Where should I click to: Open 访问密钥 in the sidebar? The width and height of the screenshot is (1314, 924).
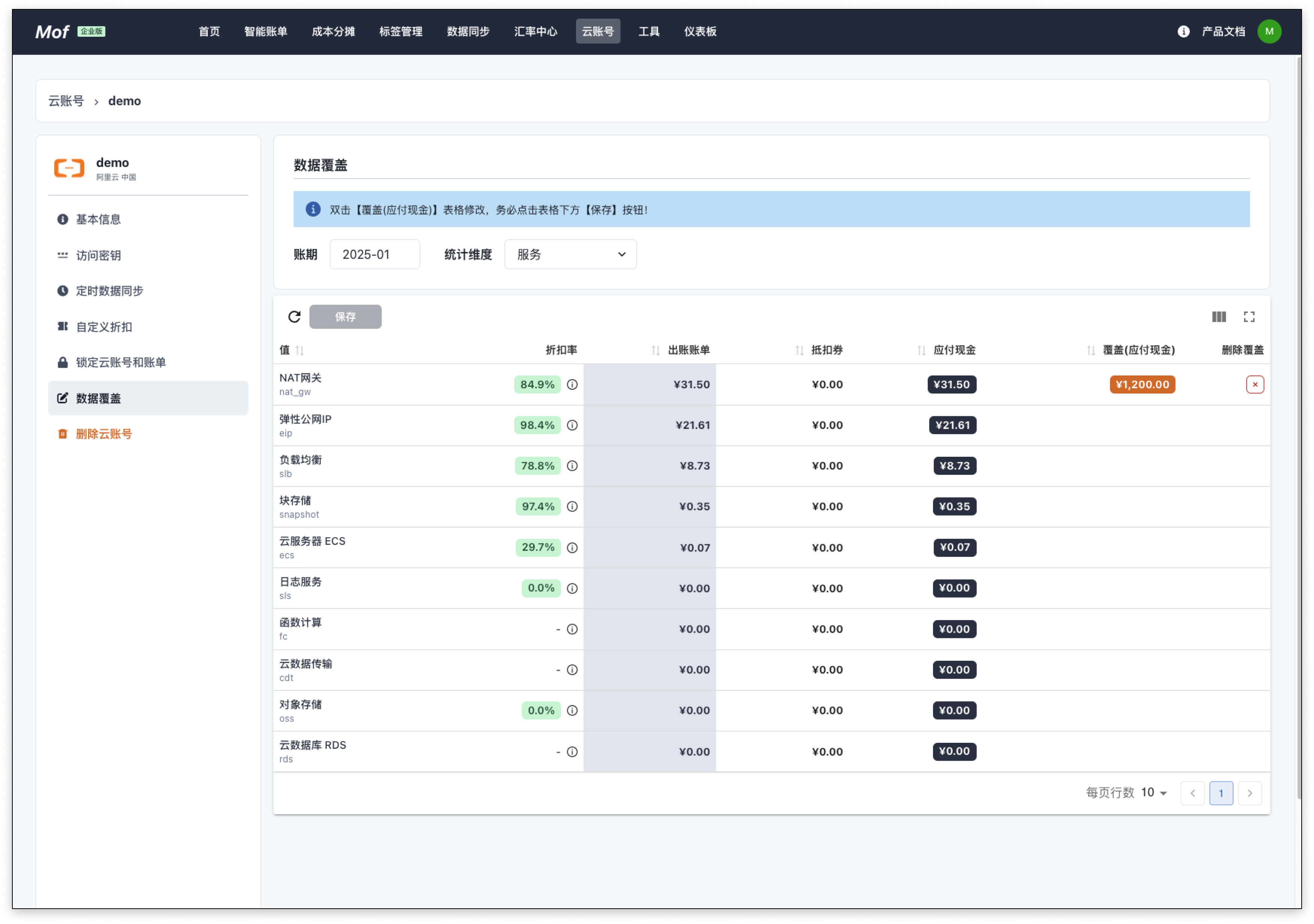coord(148,255)
